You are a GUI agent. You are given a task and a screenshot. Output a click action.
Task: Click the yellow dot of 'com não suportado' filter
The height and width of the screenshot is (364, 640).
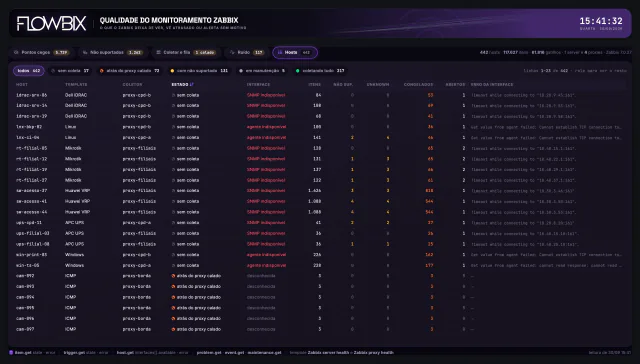pos(172,71)
